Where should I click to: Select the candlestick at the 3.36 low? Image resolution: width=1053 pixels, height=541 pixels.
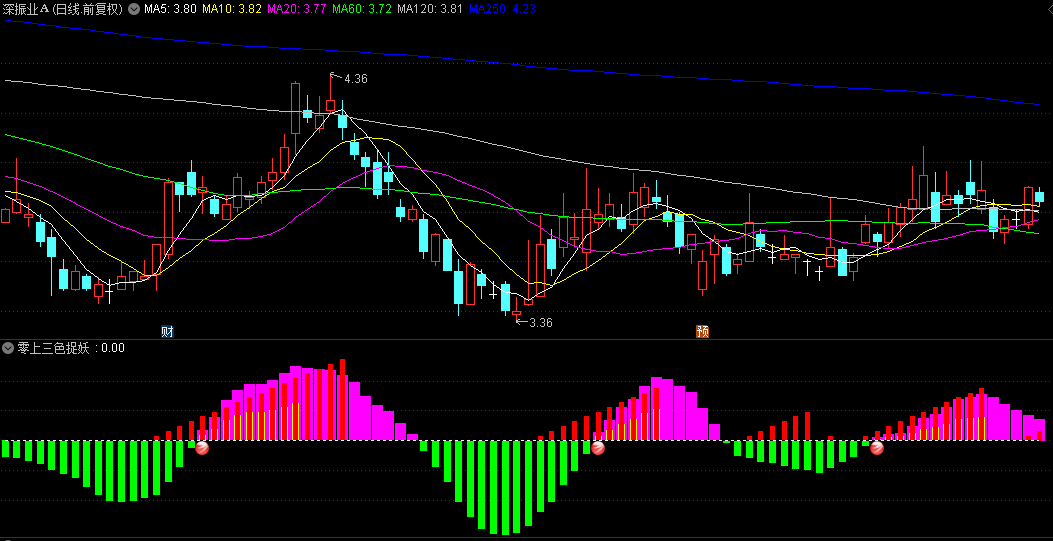[x=516, y=311]
